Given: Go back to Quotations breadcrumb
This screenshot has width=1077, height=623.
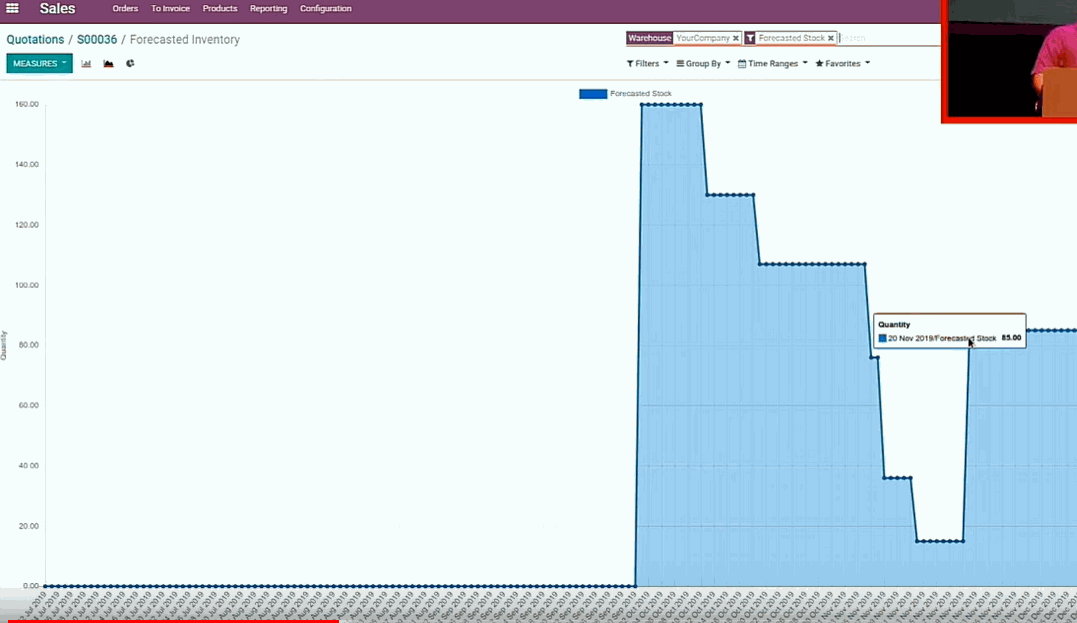Looking at the screenshot, I should [35, 40].
